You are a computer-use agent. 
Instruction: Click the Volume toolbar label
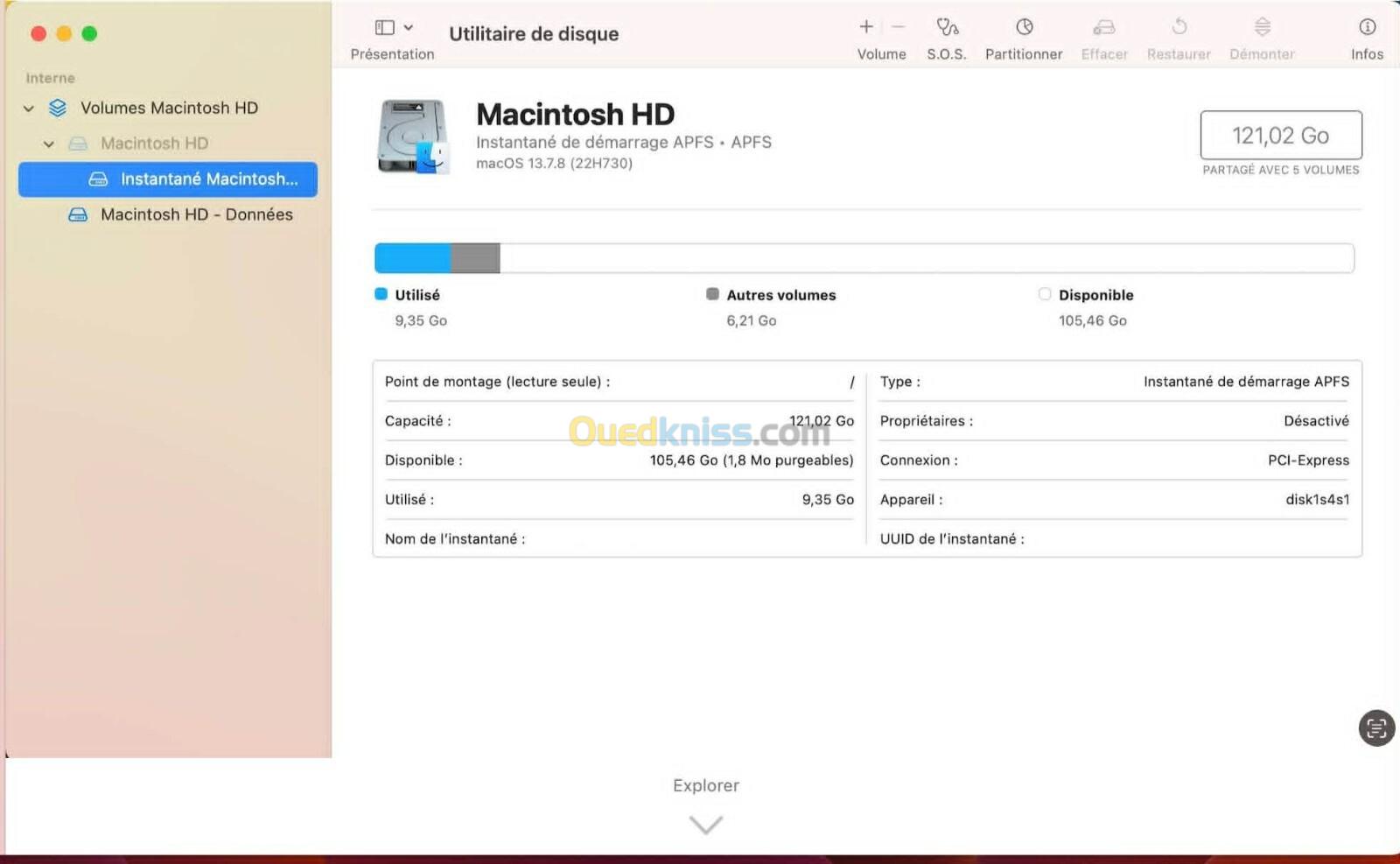[x=881, y=54]
